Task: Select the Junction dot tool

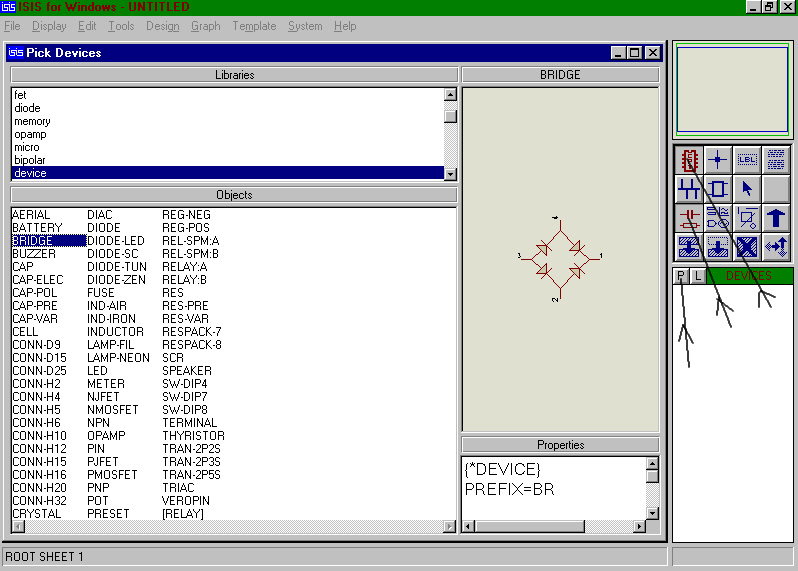Action: [x=717, y=159]
